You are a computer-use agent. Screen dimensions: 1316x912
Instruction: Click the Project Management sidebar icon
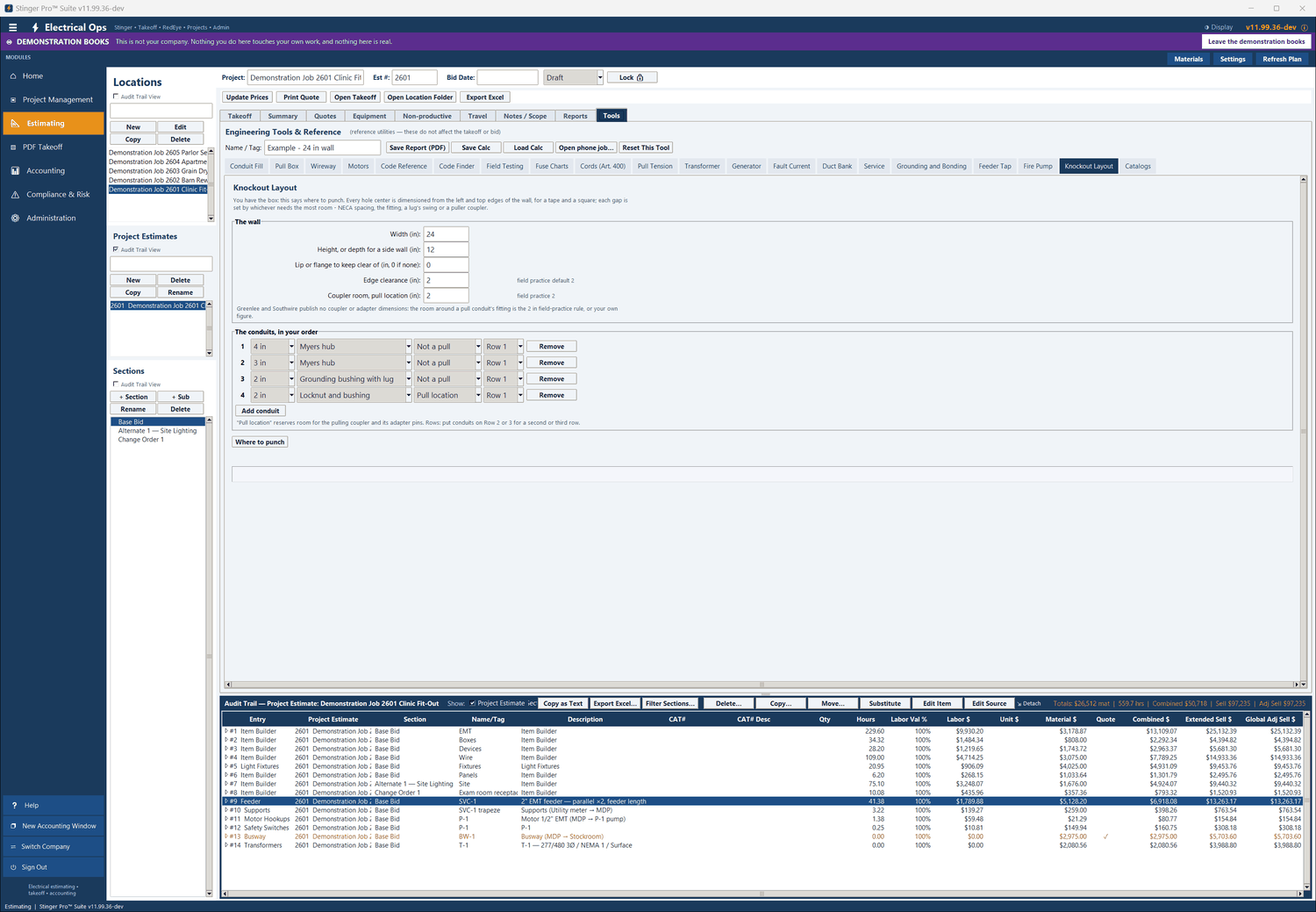[x=14, y=100]
